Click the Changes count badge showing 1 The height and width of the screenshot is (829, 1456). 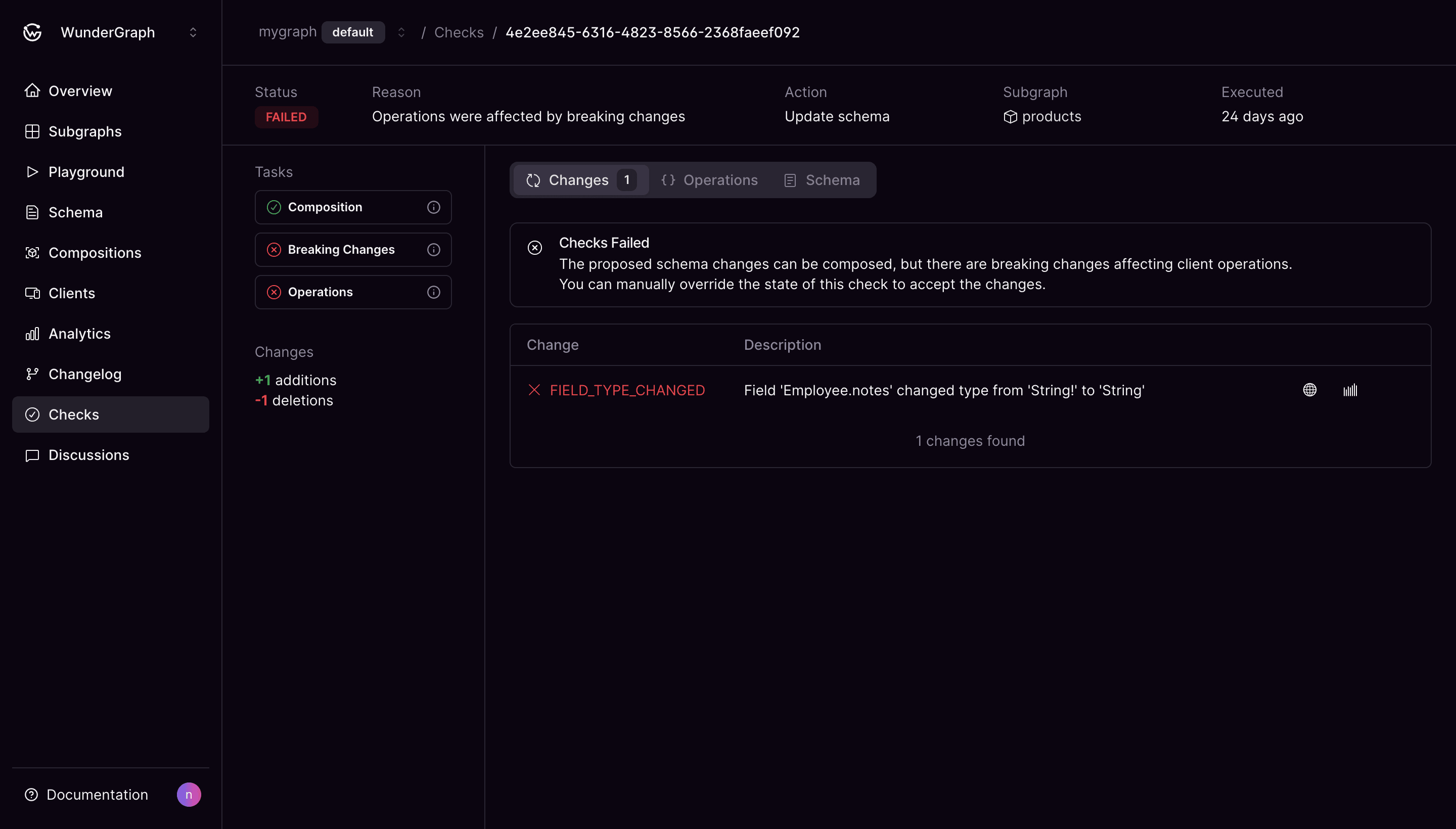627,180
